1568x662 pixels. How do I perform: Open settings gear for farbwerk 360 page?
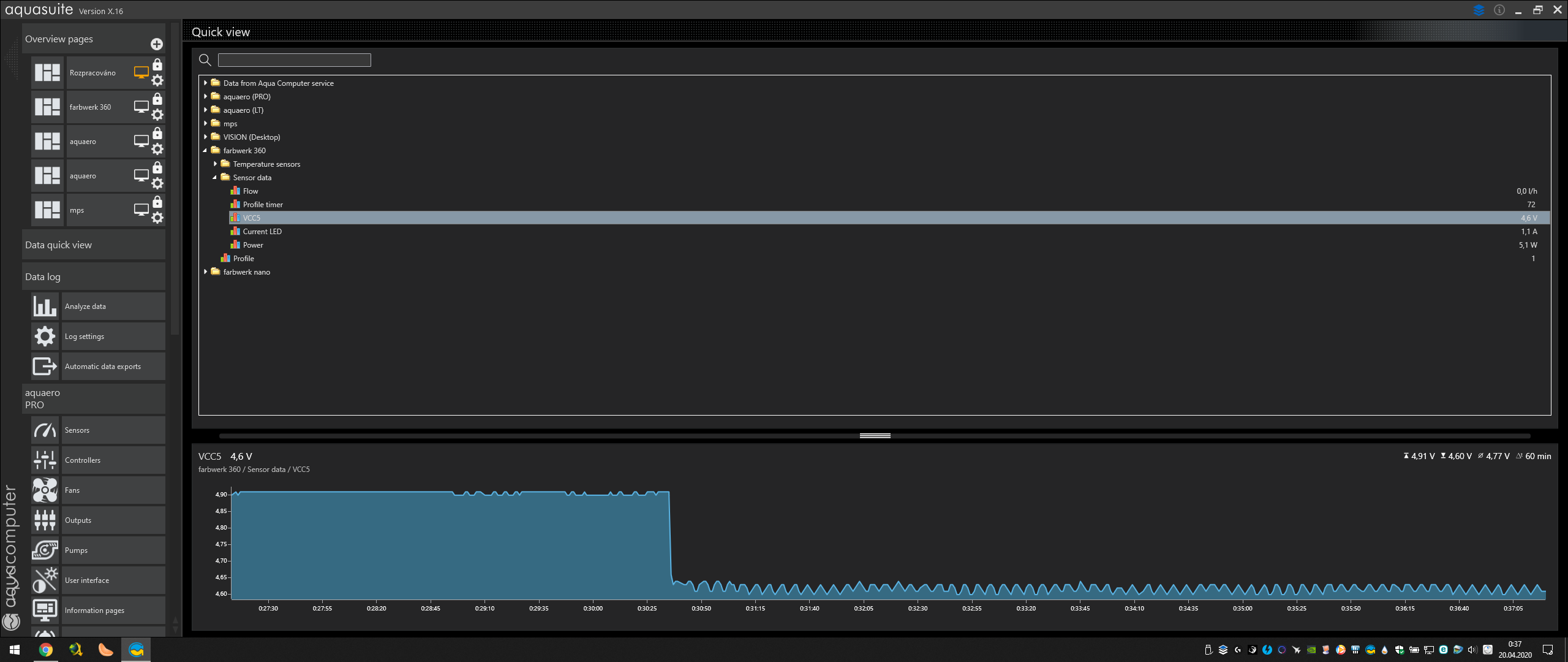tap(157, 115)
